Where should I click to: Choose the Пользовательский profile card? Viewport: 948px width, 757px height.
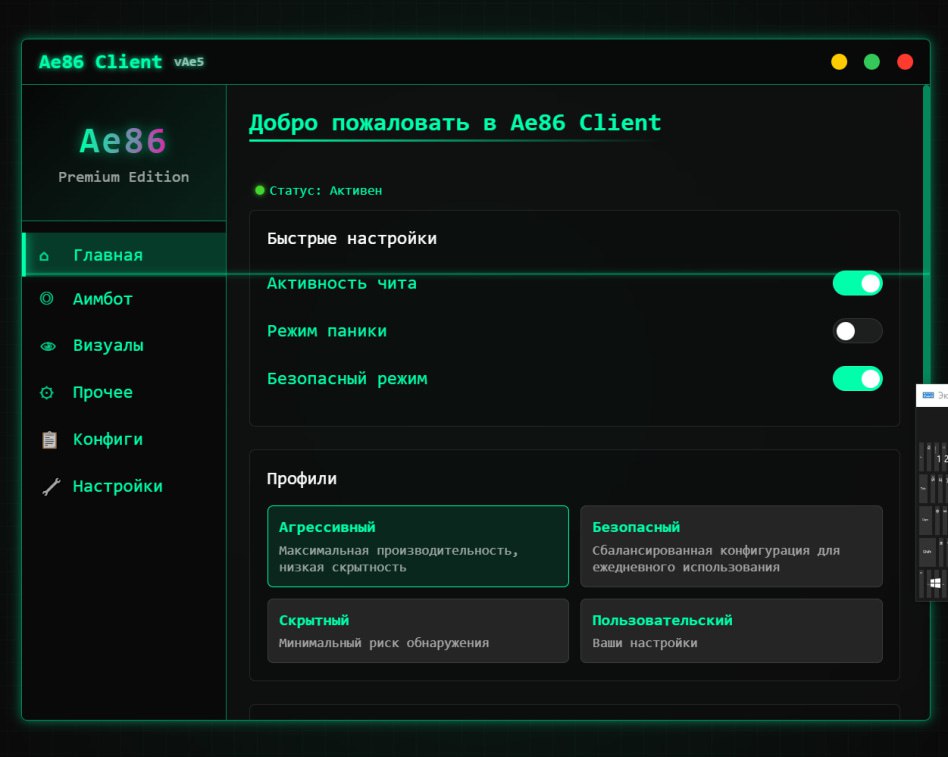(731, 631)
